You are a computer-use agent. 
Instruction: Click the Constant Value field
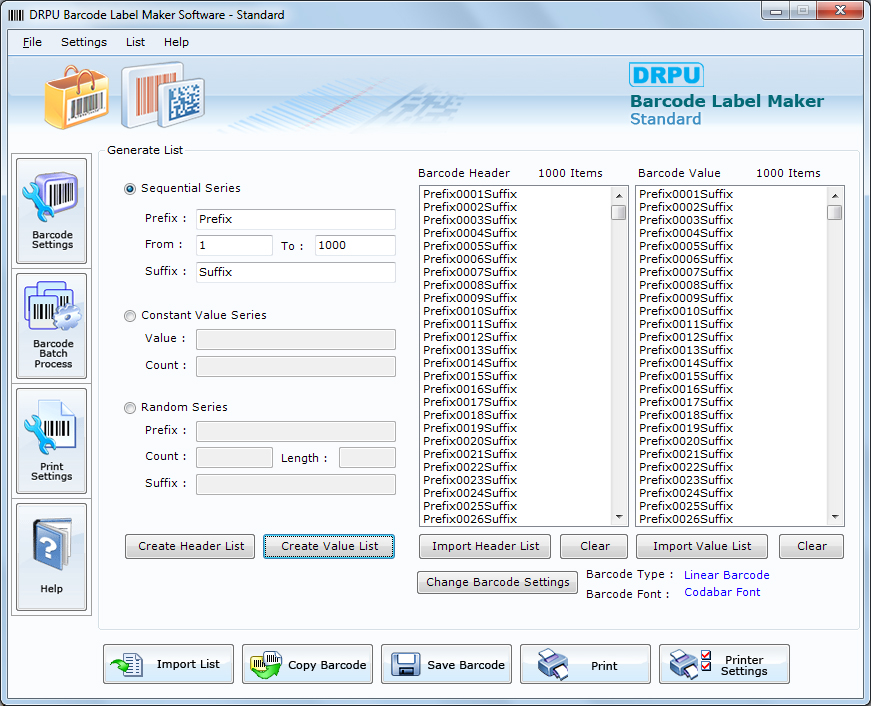tap(296, 339)
